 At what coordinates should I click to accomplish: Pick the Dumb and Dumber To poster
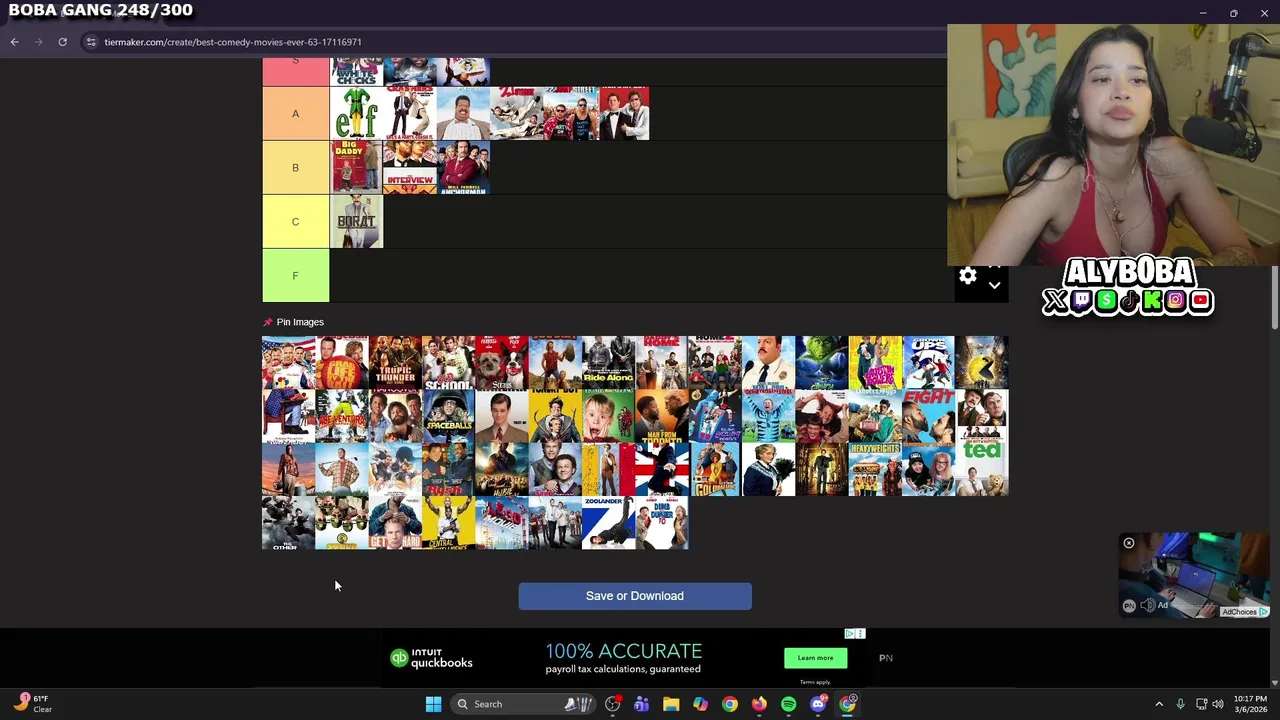[x=662, y=523]
